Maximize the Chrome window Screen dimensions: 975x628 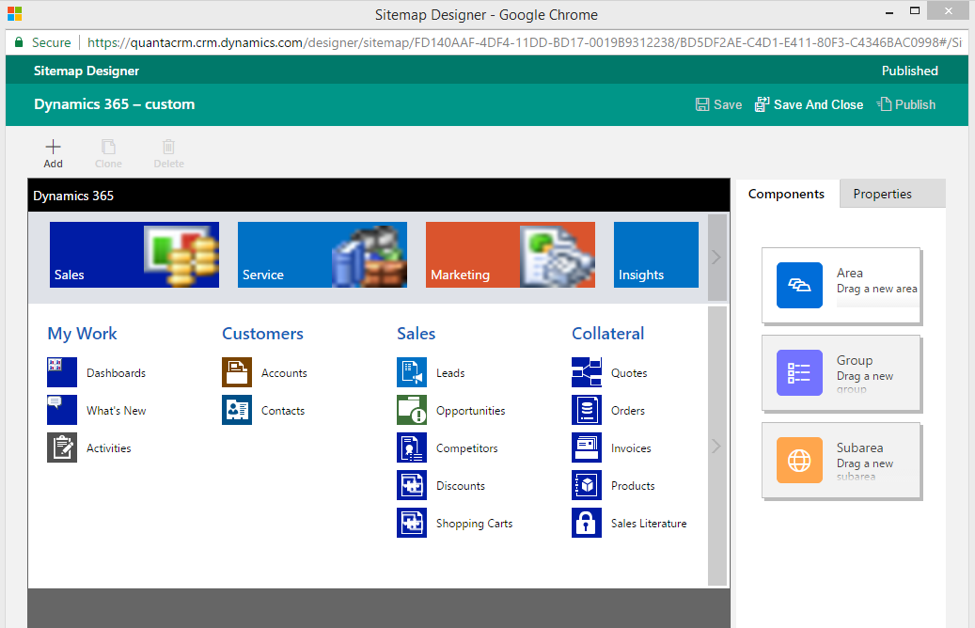coord(915,11)
